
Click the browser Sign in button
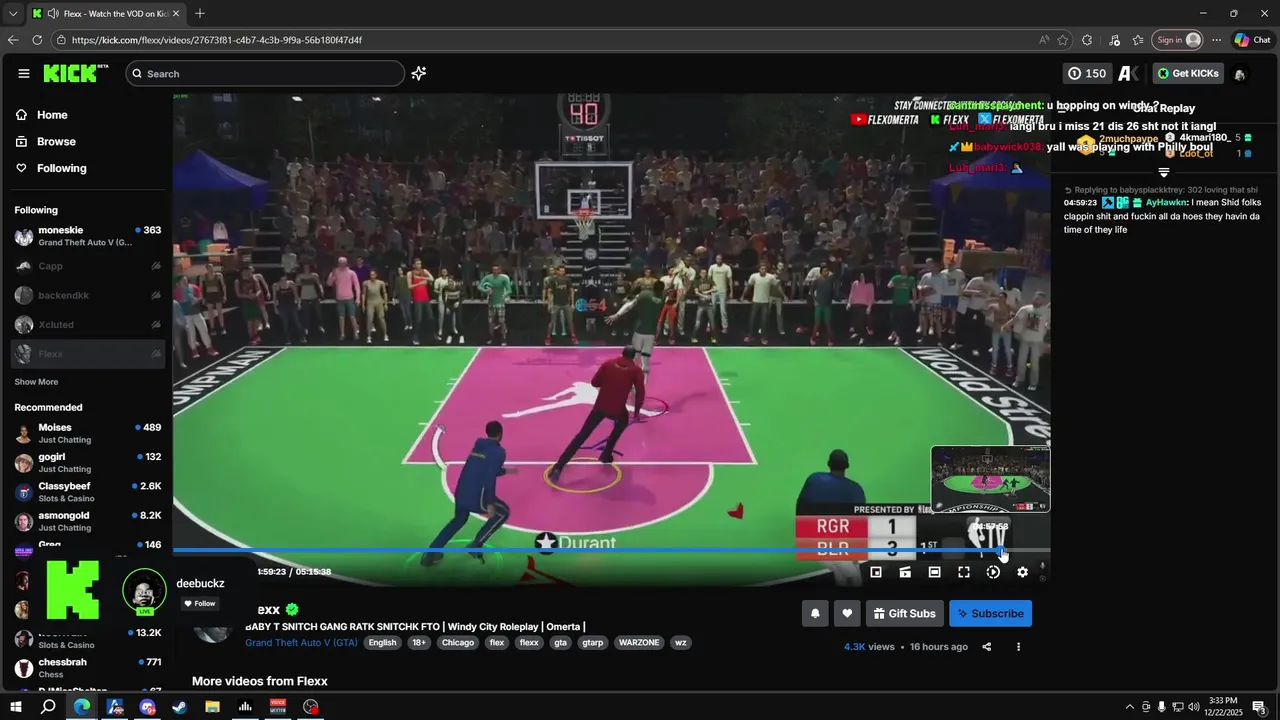(x=1178, y=40)
